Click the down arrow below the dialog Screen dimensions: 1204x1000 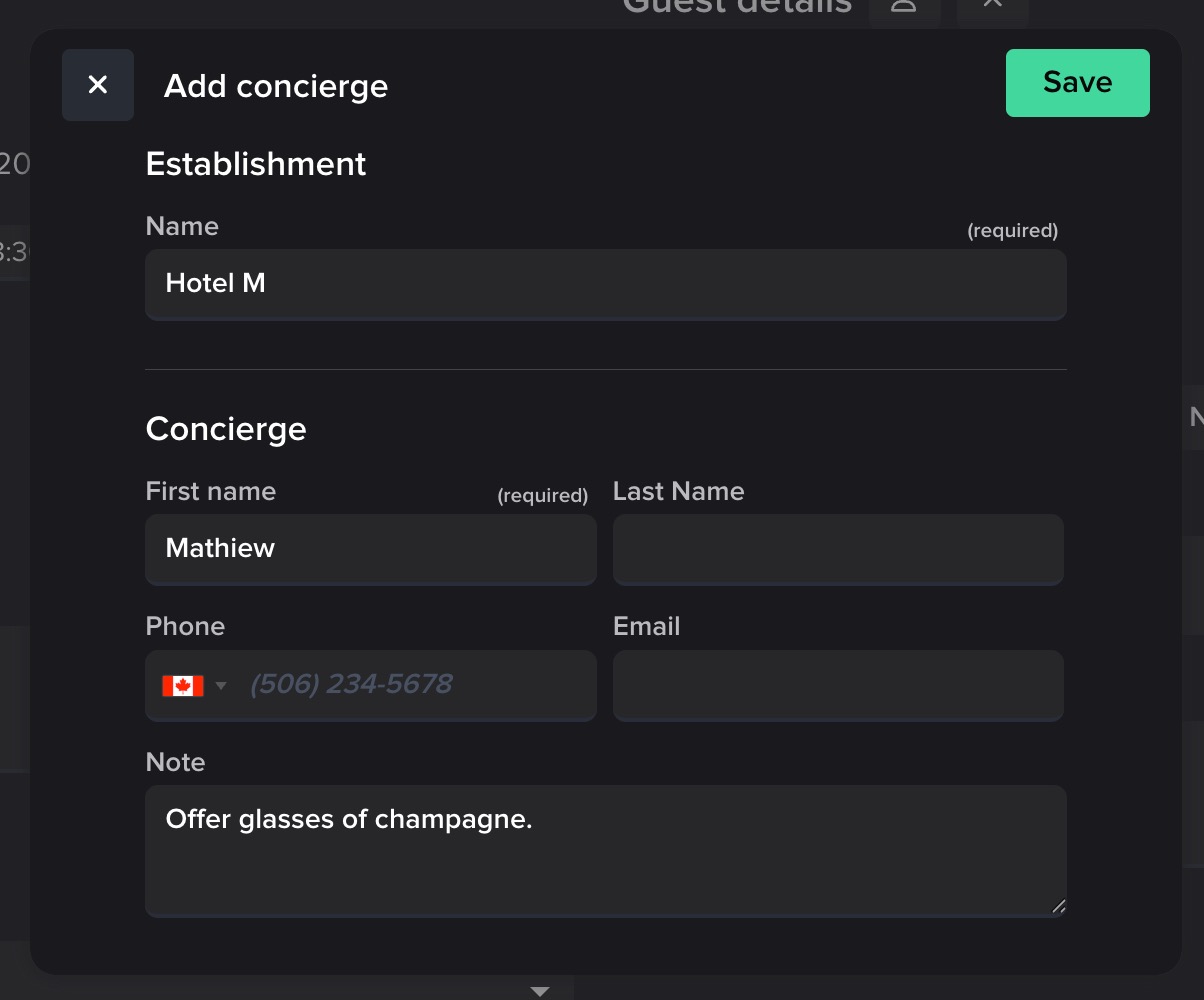540,991
